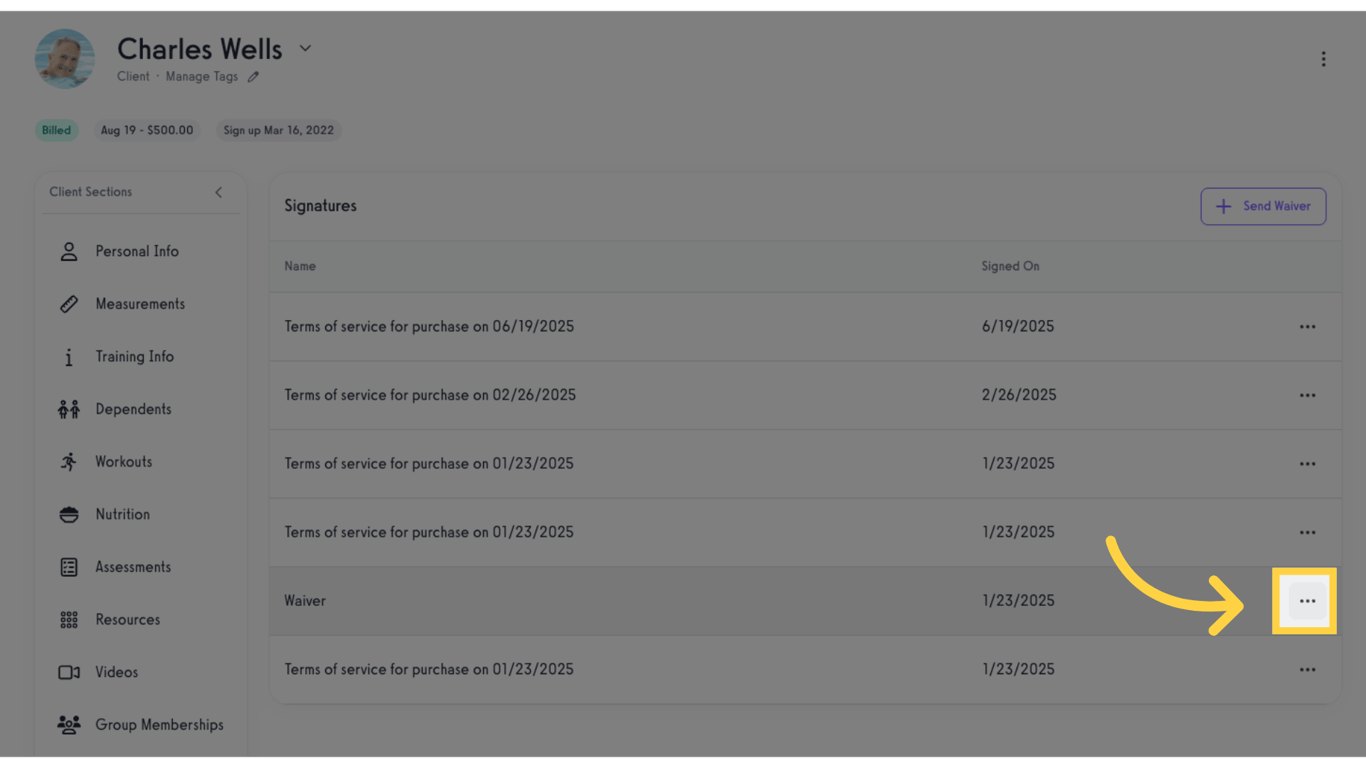1366x768 pixels.
Task: Open the highlighted Waiver row ellipsis menu
Action: (1307, 601)
